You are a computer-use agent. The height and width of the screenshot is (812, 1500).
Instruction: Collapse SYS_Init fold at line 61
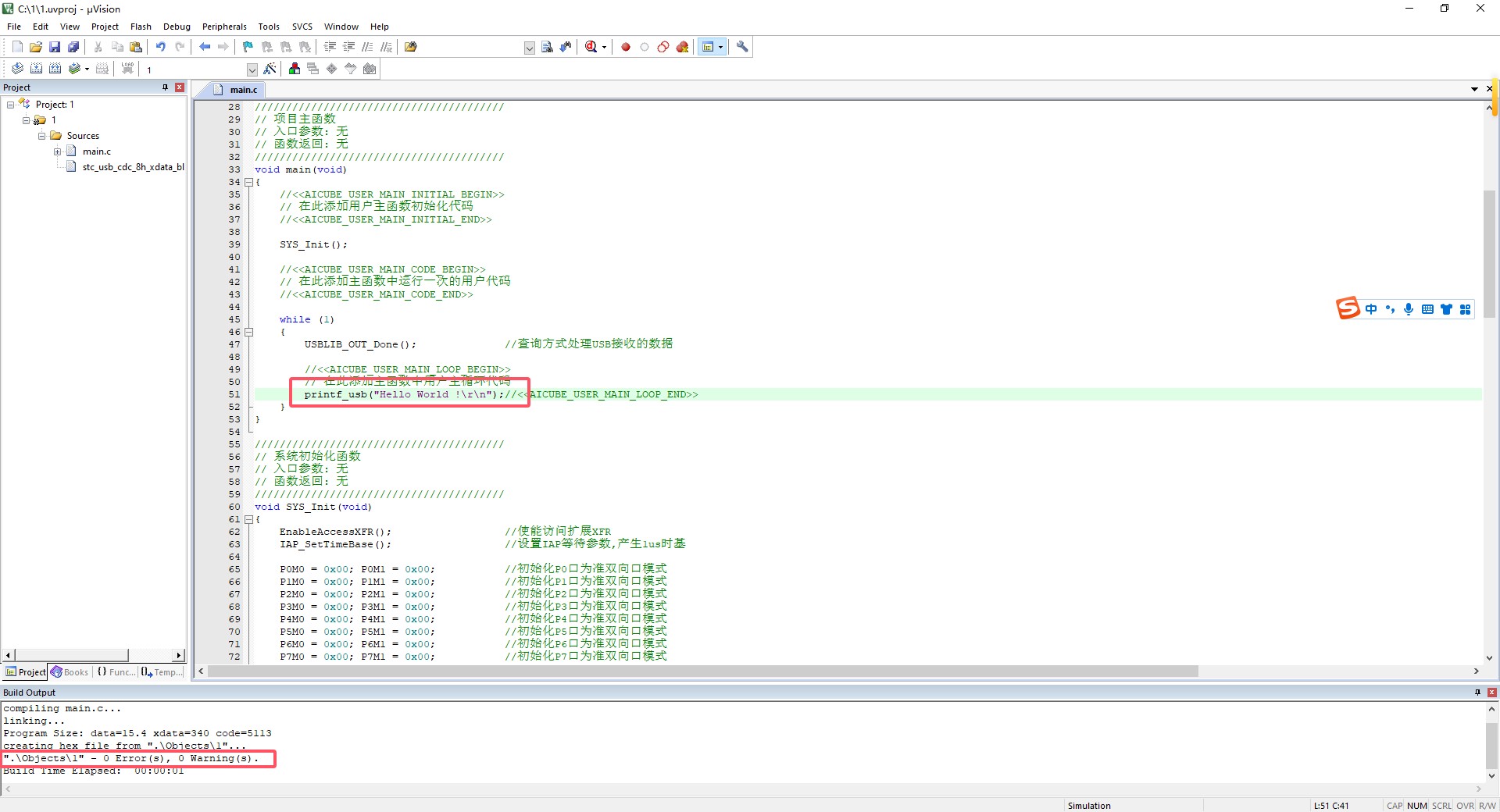pyautogui.click(x=249, y=519)
